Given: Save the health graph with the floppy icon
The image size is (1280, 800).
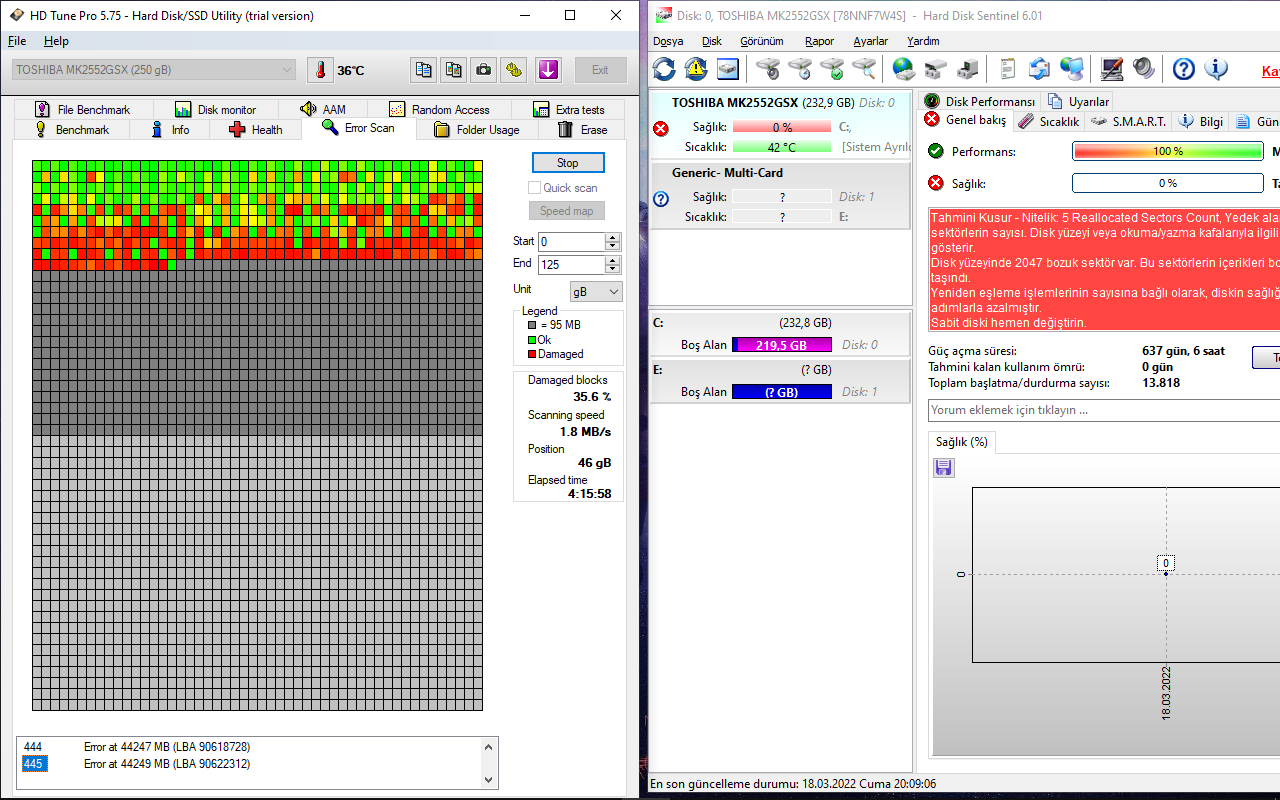Looking at the screenshot, I should 944,468.
